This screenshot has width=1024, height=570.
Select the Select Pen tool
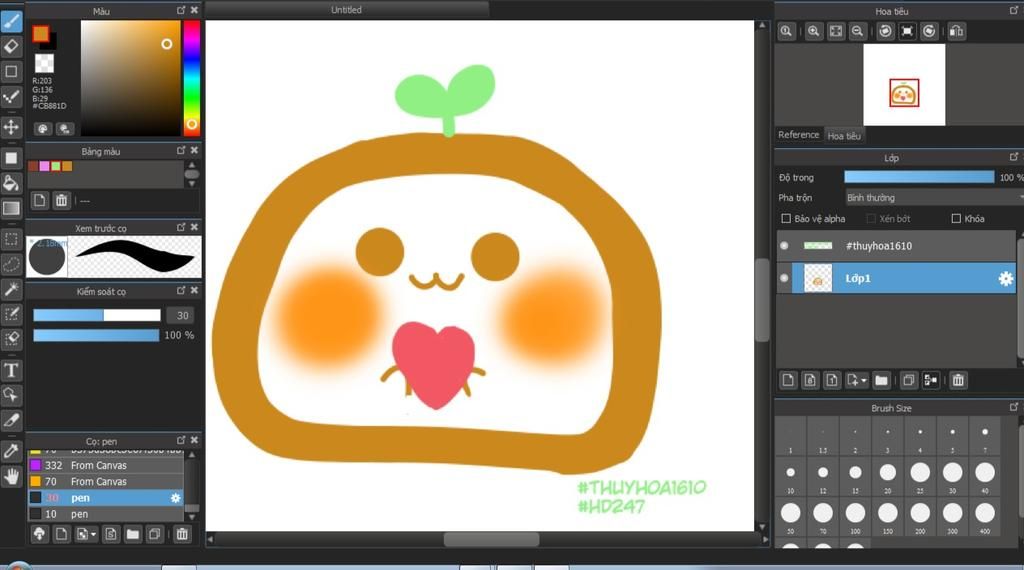coord(11,314)
